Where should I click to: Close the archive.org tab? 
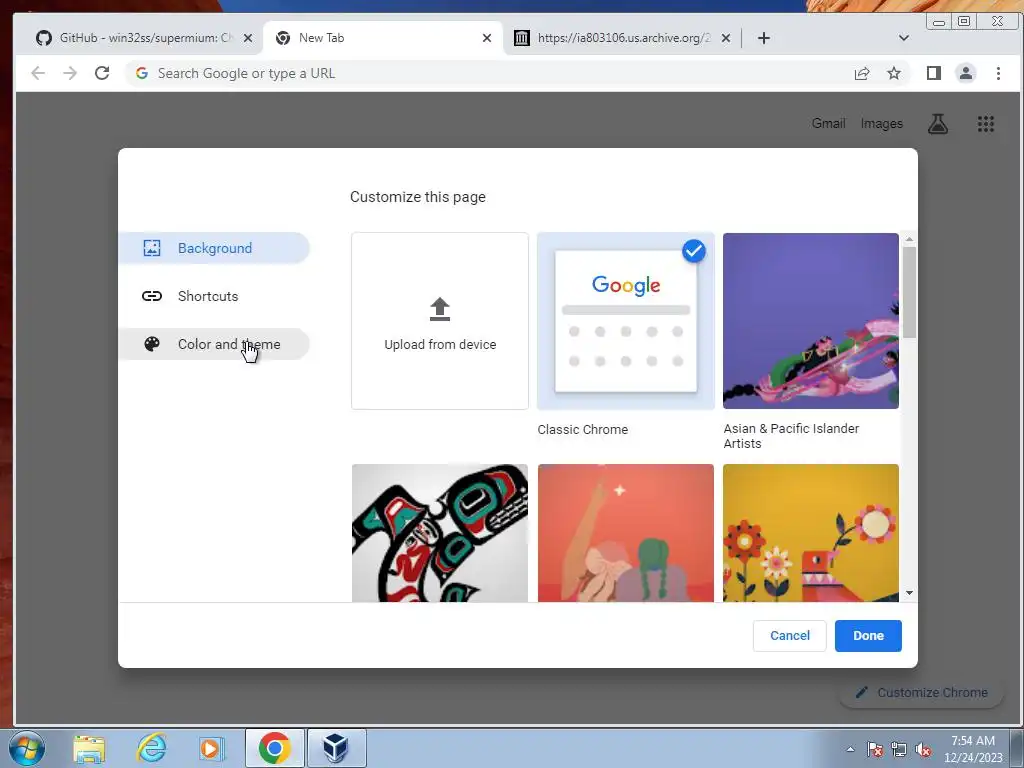point(726,39)
